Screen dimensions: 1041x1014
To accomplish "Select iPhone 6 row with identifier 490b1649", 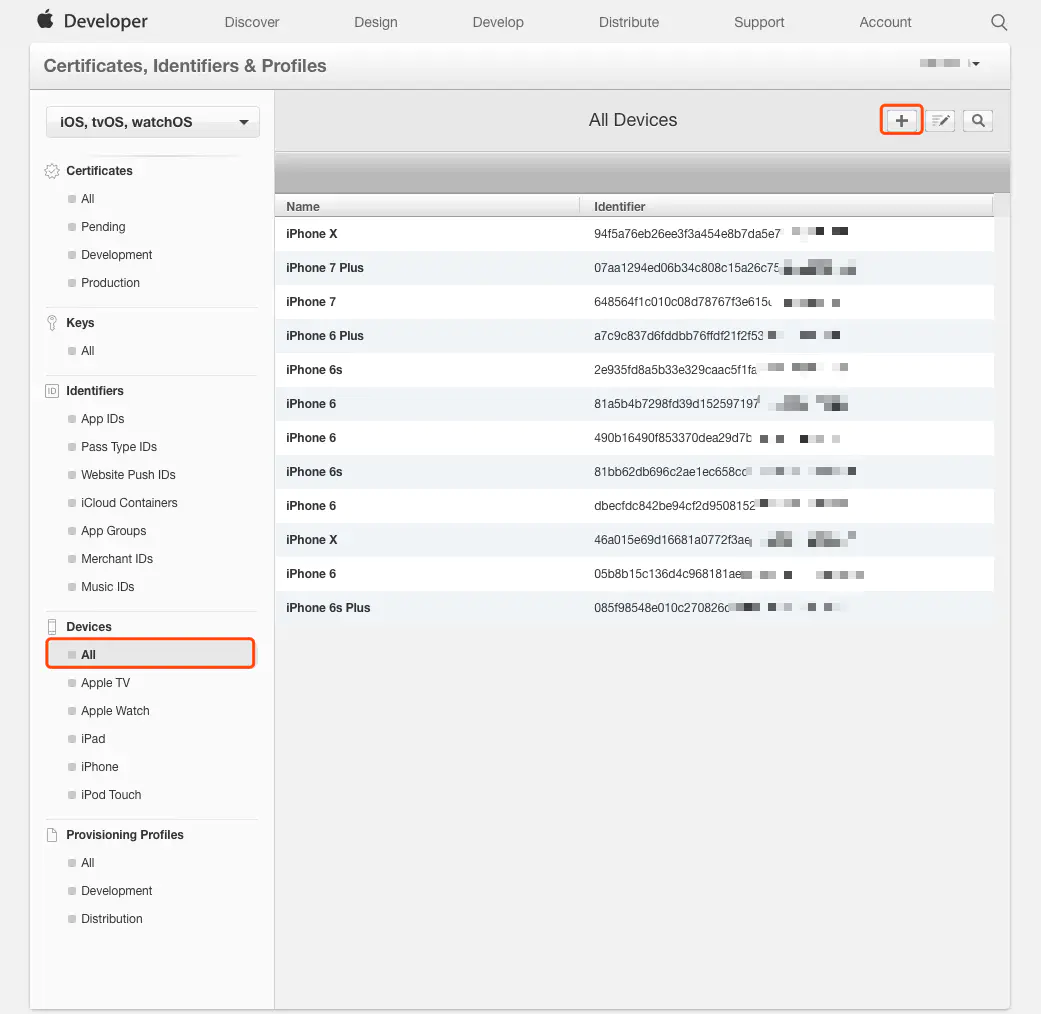I will pyautogui.click(x=634, y=438).
